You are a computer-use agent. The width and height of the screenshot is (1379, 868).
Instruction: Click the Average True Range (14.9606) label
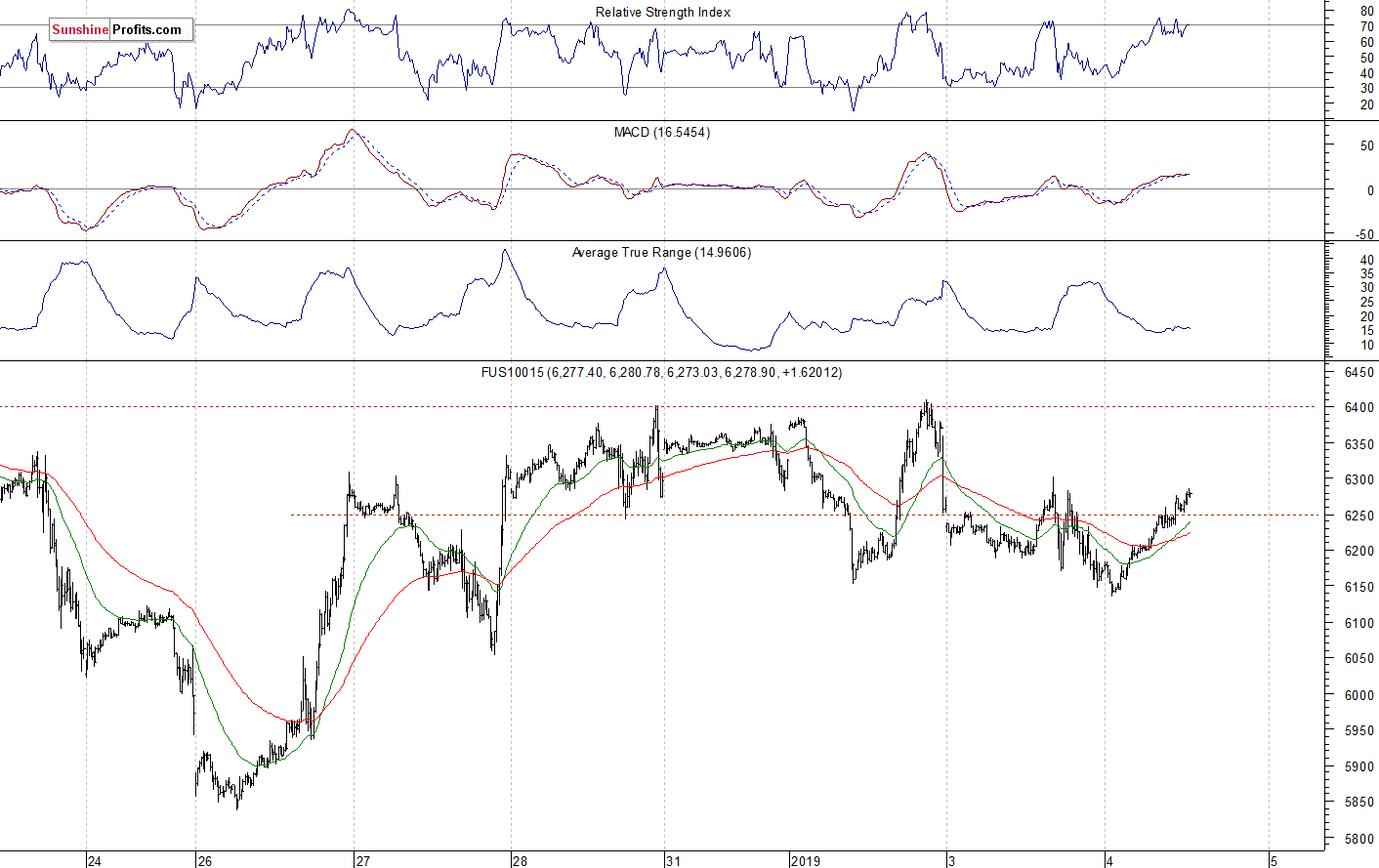coord(661,252)
